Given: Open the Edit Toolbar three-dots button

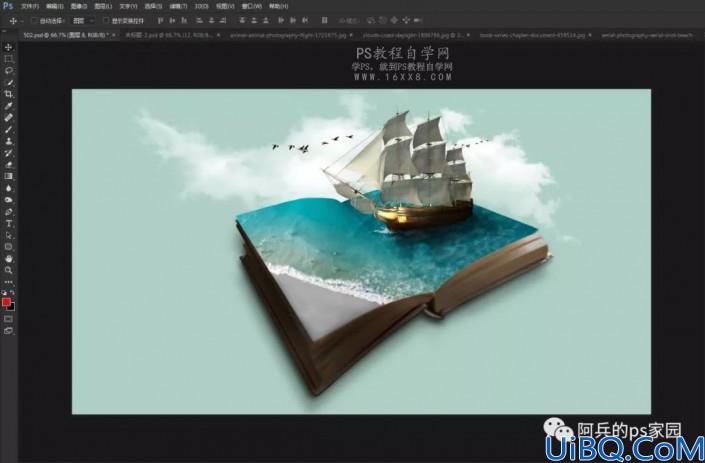Looking at the screenshot, I should [8, 282].
